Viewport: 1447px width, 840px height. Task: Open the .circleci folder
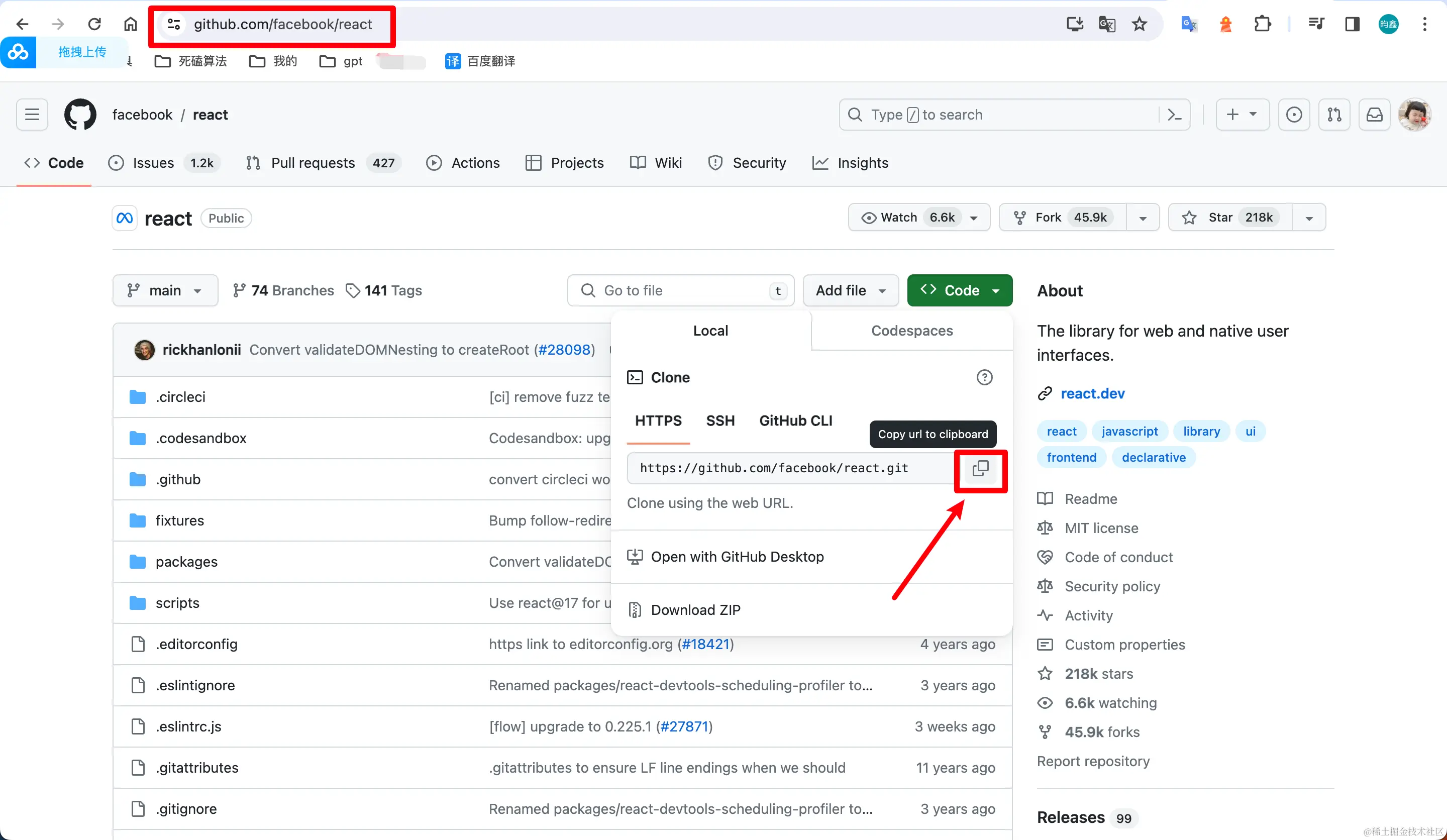[180, 397]
